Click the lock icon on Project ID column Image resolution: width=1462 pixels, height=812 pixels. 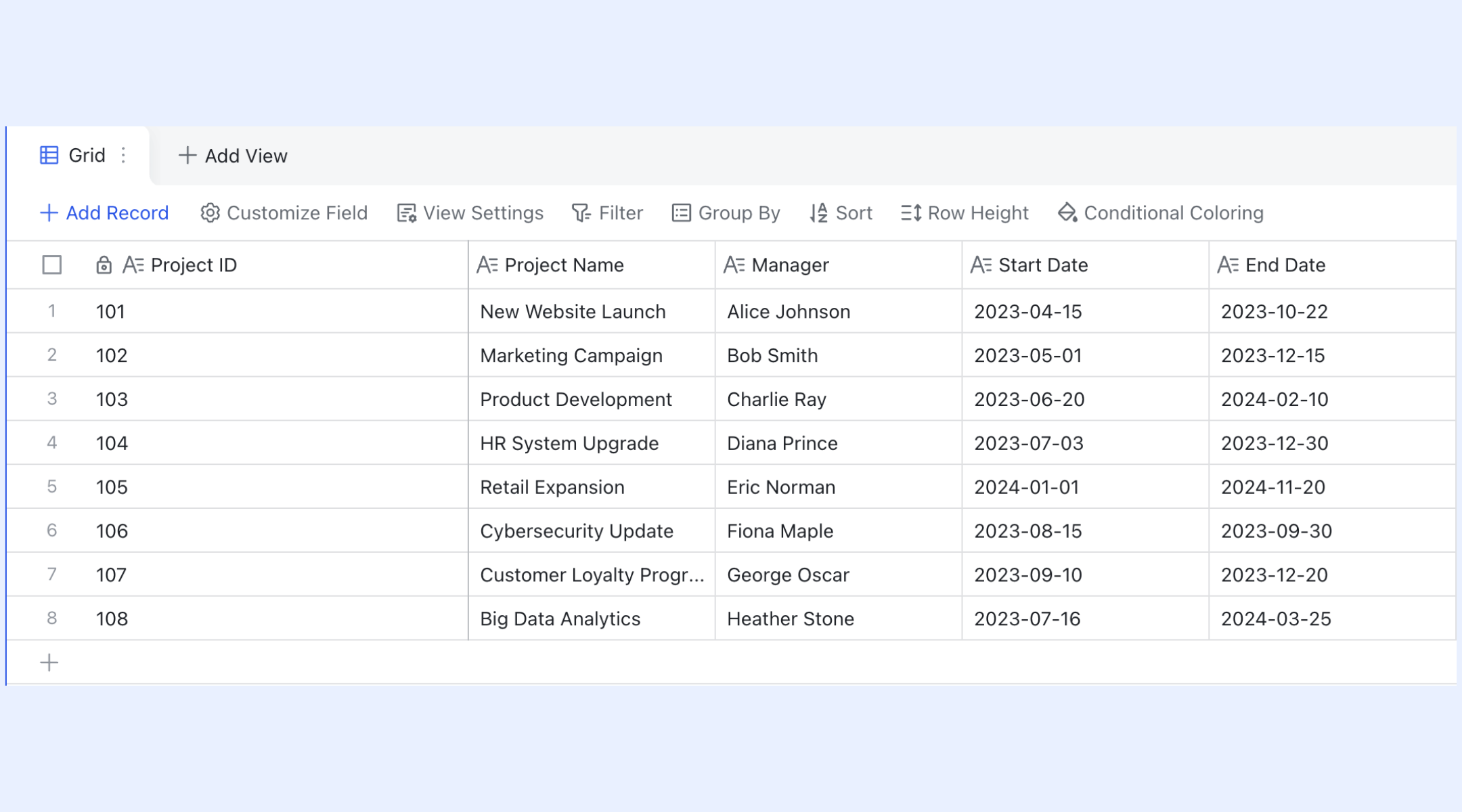pos(104,265)
